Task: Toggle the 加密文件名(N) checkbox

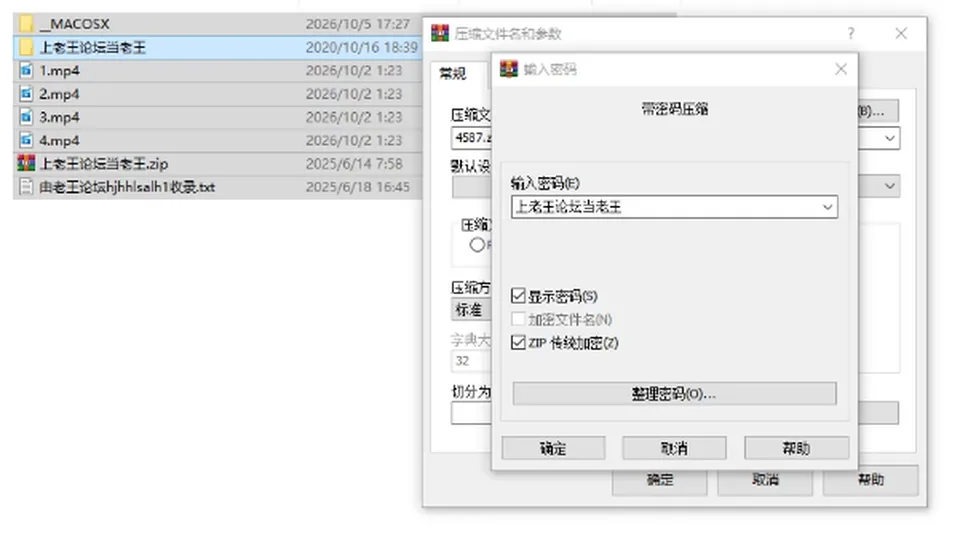Action: (x=518, y=319)
